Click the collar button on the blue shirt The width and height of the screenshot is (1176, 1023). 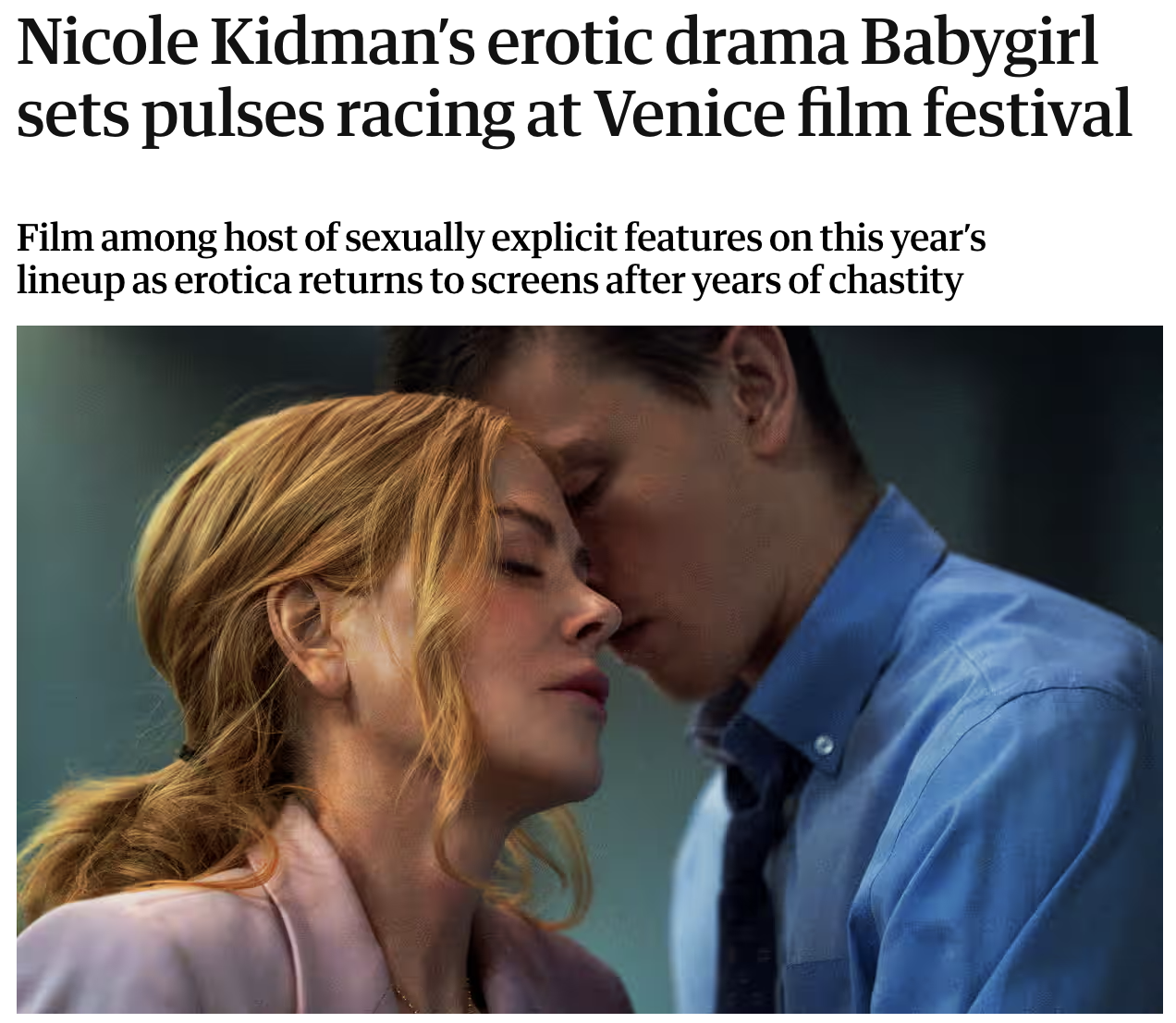pos(823,746)
